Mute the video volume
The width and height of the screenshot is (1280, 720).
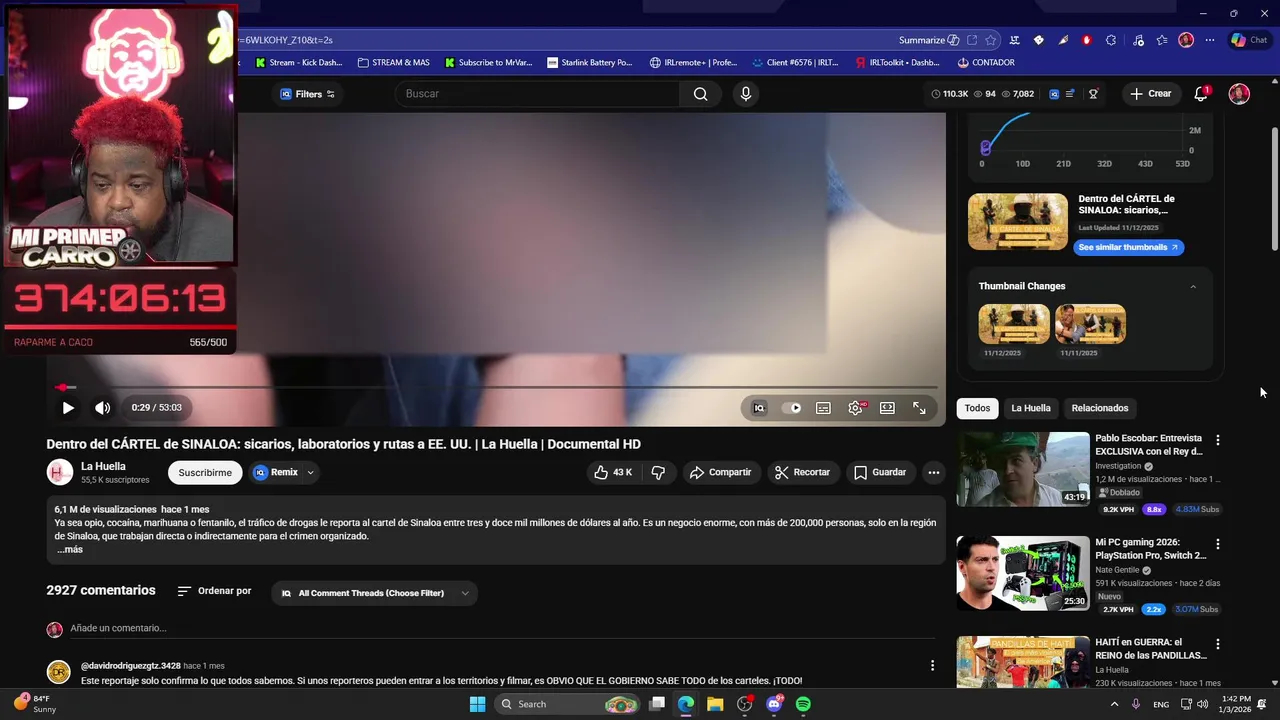[x=102, y=408]
